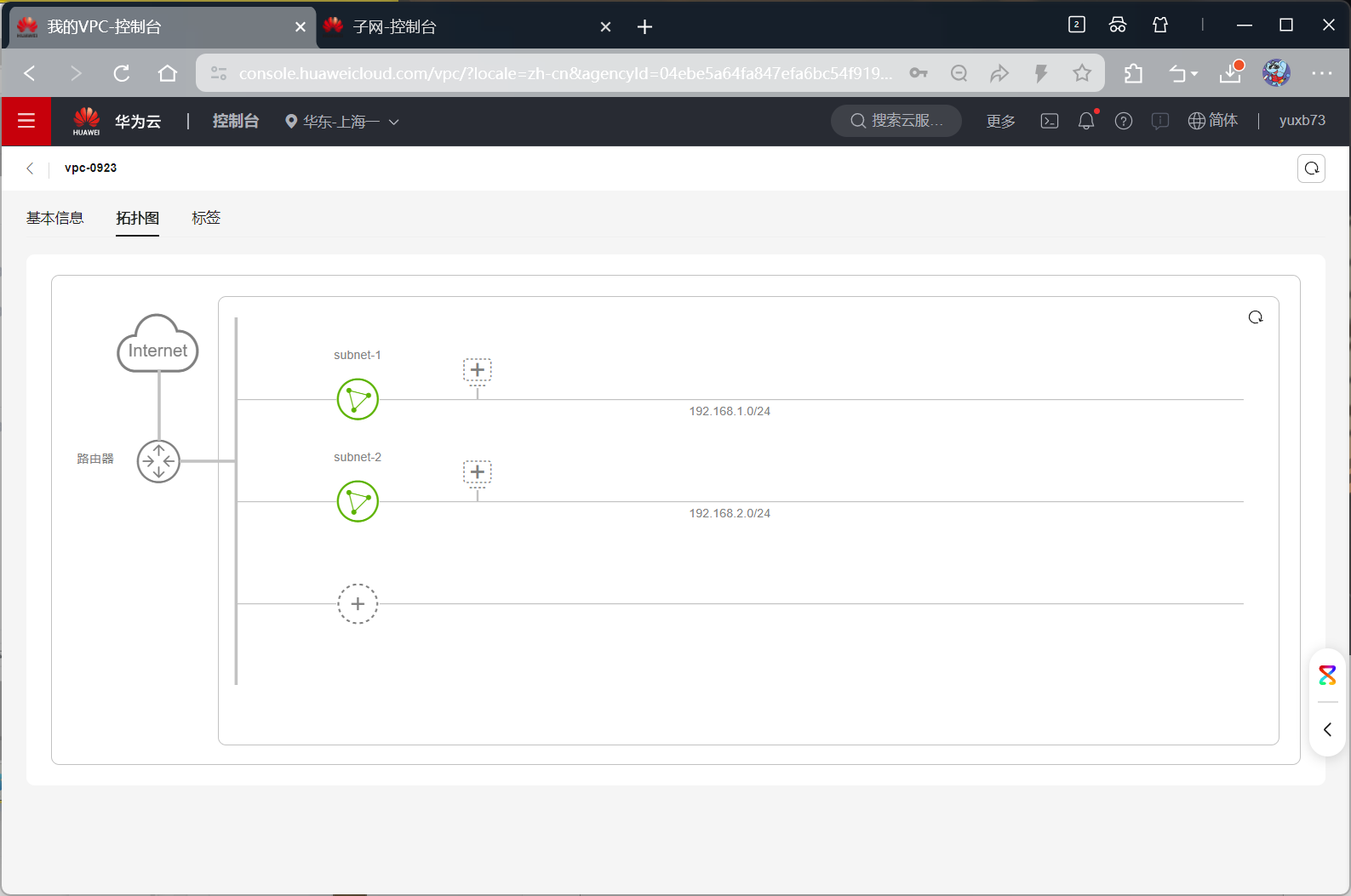The image size is (1351, 896).
Task: Open the colorful assistant widget icon
Action: [1327, 676]
